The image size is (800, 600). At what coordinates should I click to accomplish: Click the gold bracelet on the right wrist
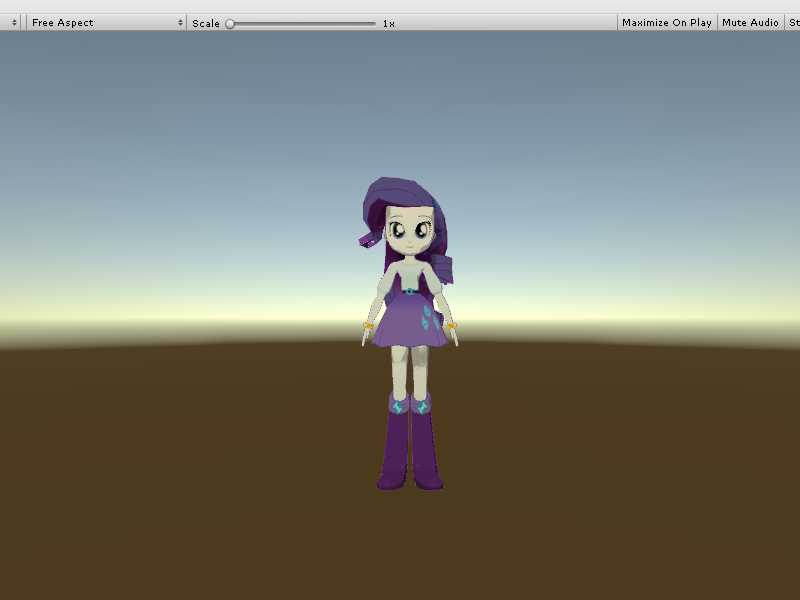[x=451, y=326]
